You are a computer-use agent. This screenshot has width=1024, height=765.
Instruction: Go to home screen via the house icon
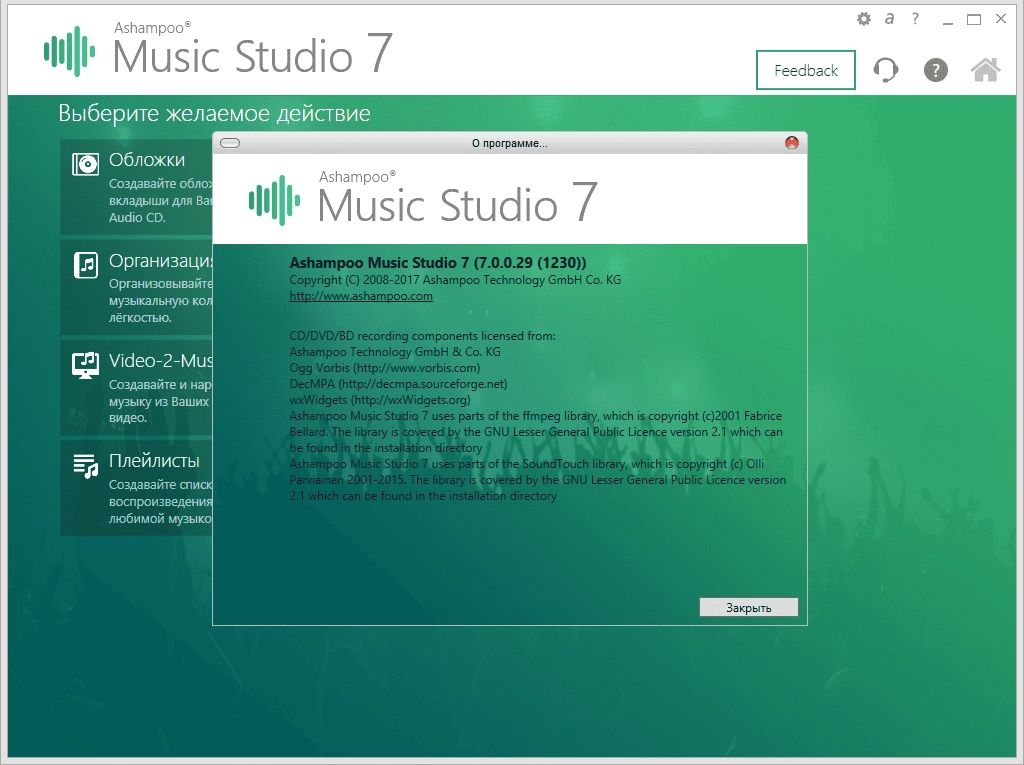coord(985,70)
